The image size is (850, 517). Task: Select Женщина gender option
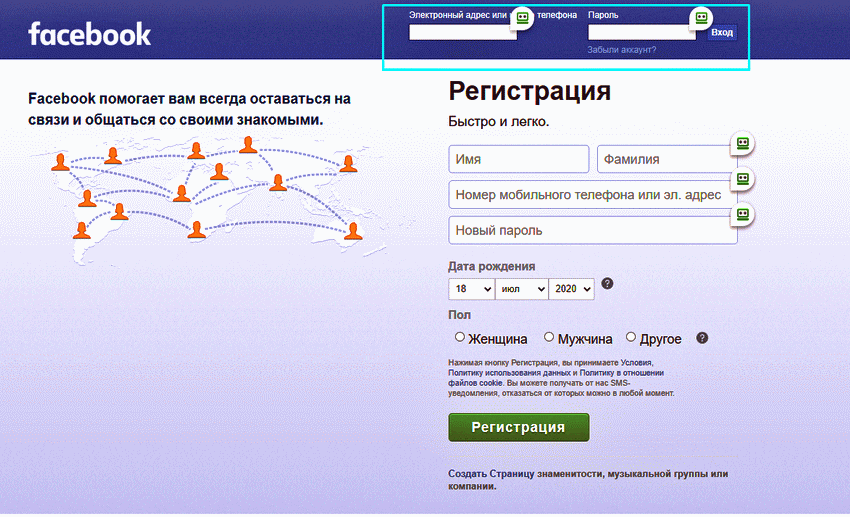click(x=460, y=337)
